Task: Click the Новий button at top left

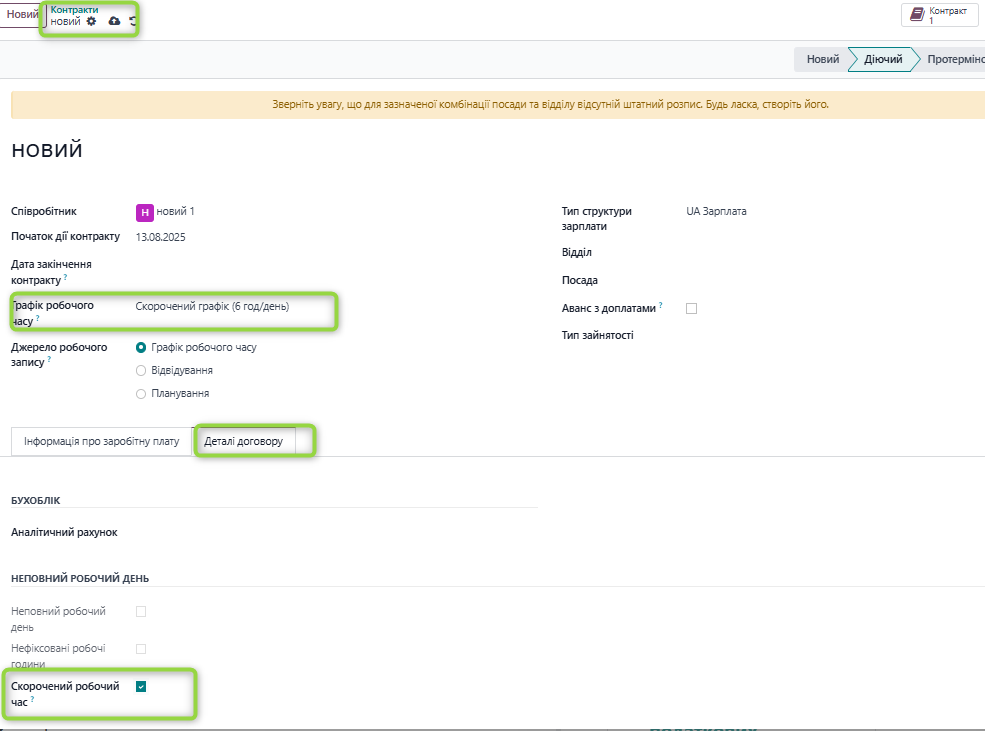Action: [x=22, y=15]
